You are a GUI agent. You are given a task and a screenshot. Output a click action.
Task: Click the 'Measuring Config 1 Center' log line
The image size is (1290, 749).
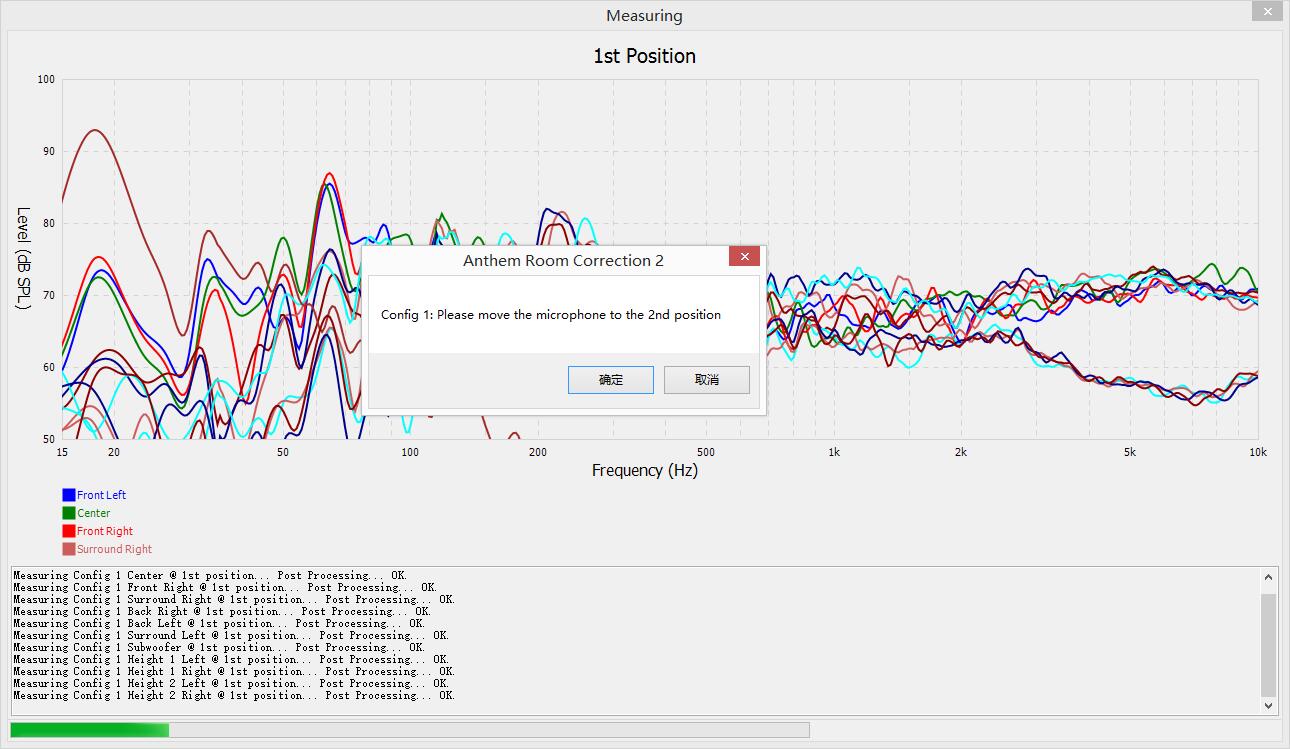point(211,575)
